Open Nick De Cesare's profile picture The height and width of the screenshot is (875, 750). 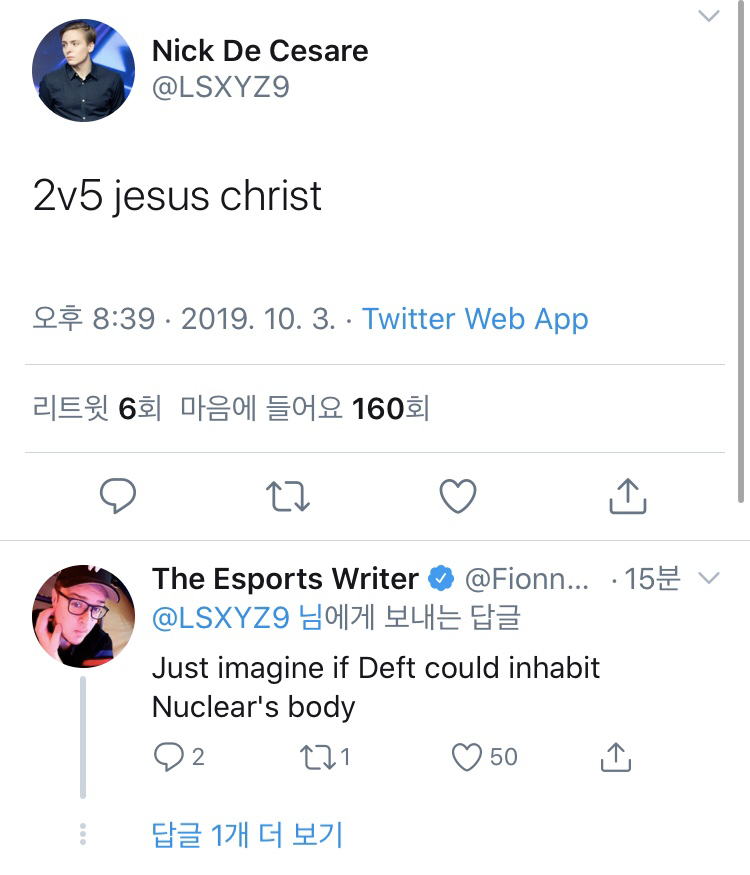coord(83,71)
